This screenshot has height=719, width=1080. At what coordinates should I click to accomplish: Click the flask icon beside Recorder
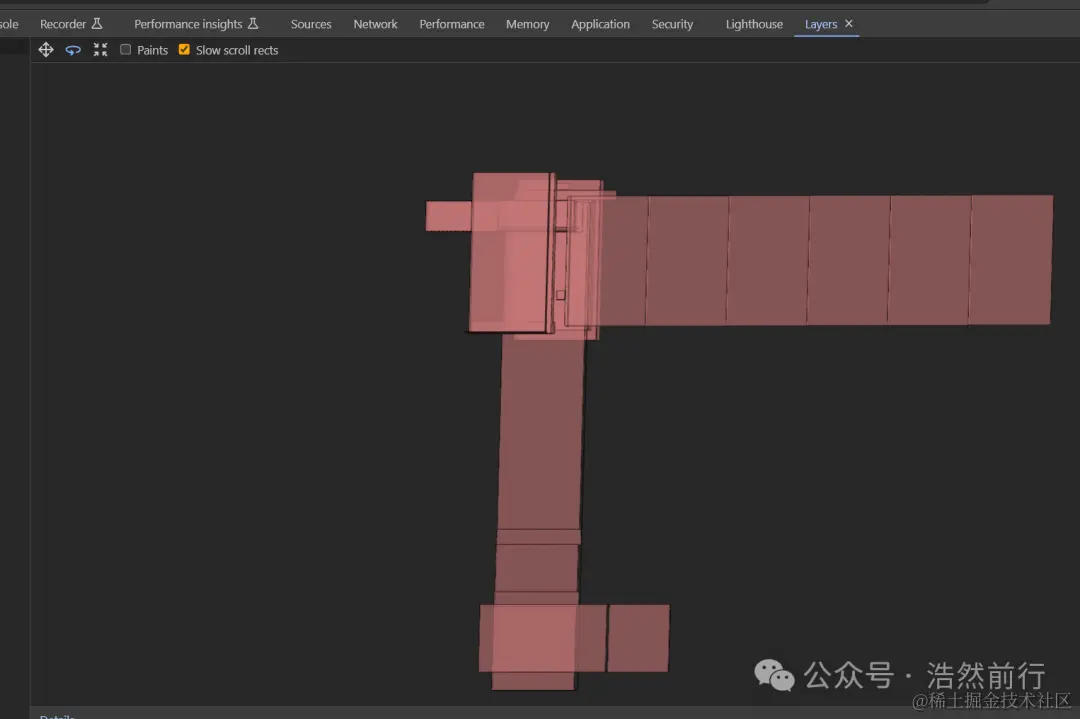[x=97, y=23]
